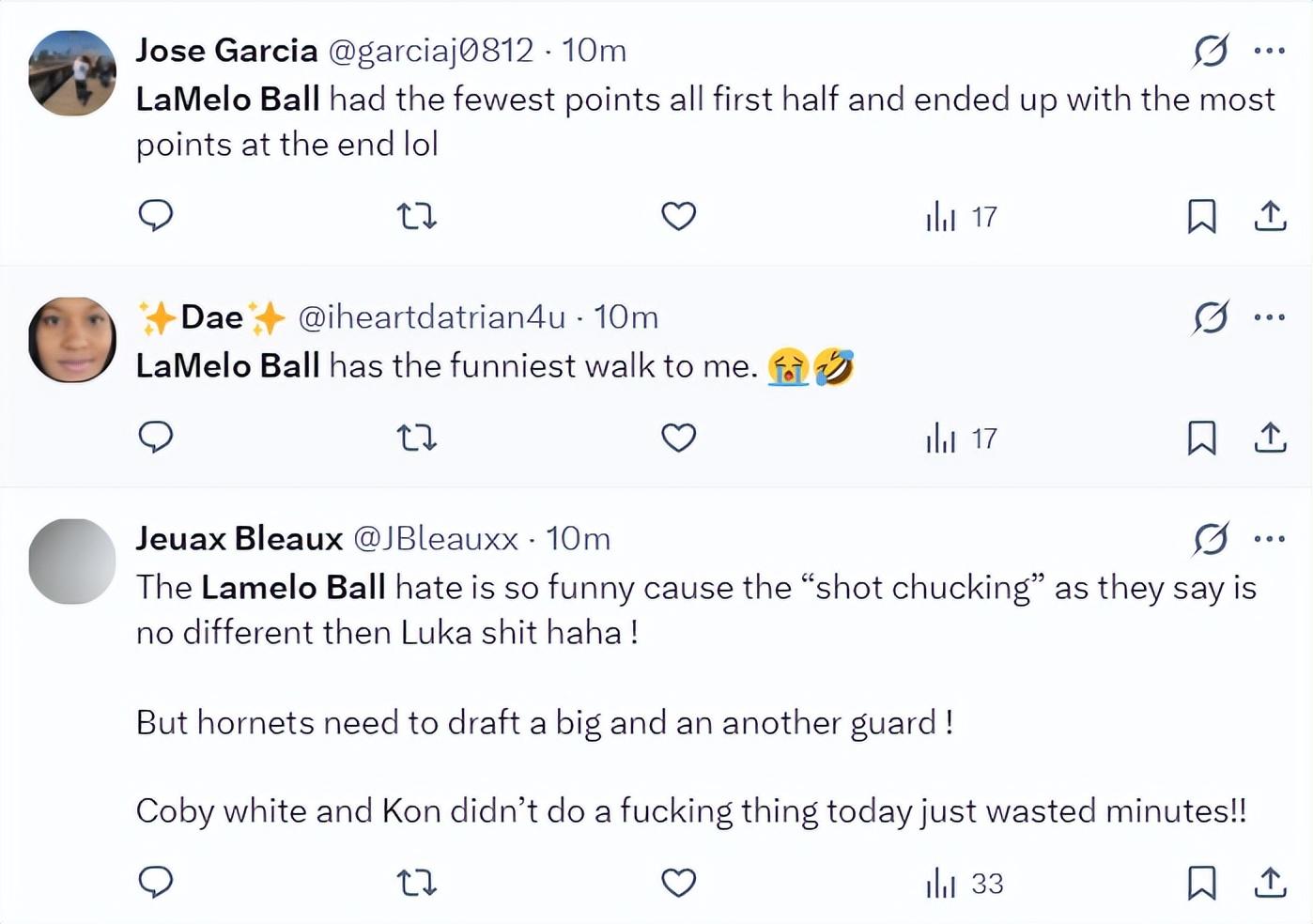Bookmark Jose Garcia's tweet
The height and width of the screenshot is (924, 1313).
1201,216
